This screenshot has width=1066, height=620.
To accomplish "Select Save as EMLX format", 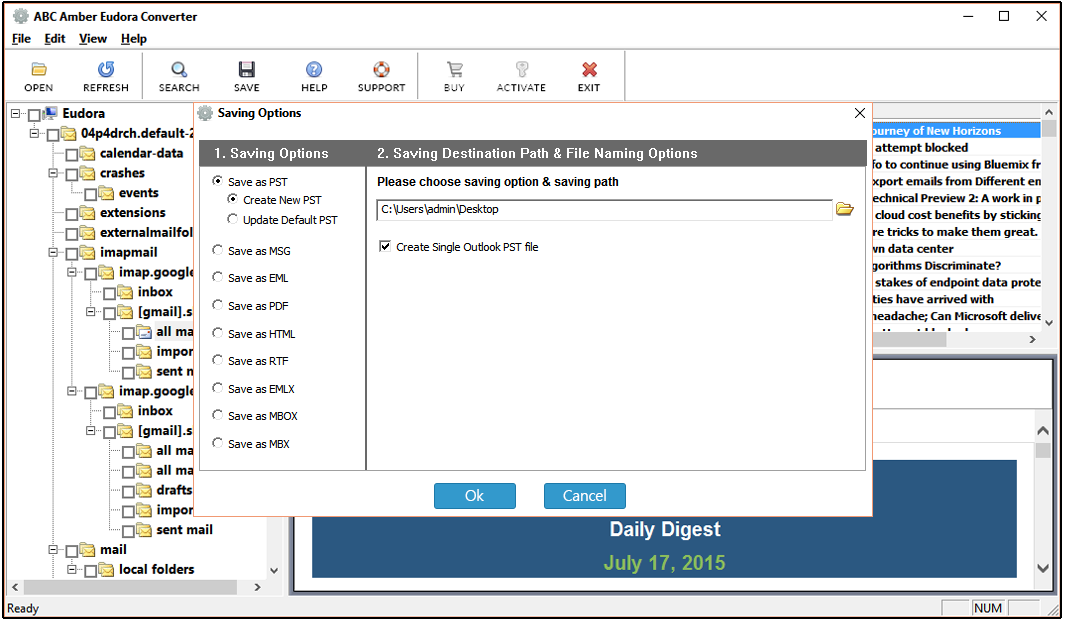I will point(218,388).
